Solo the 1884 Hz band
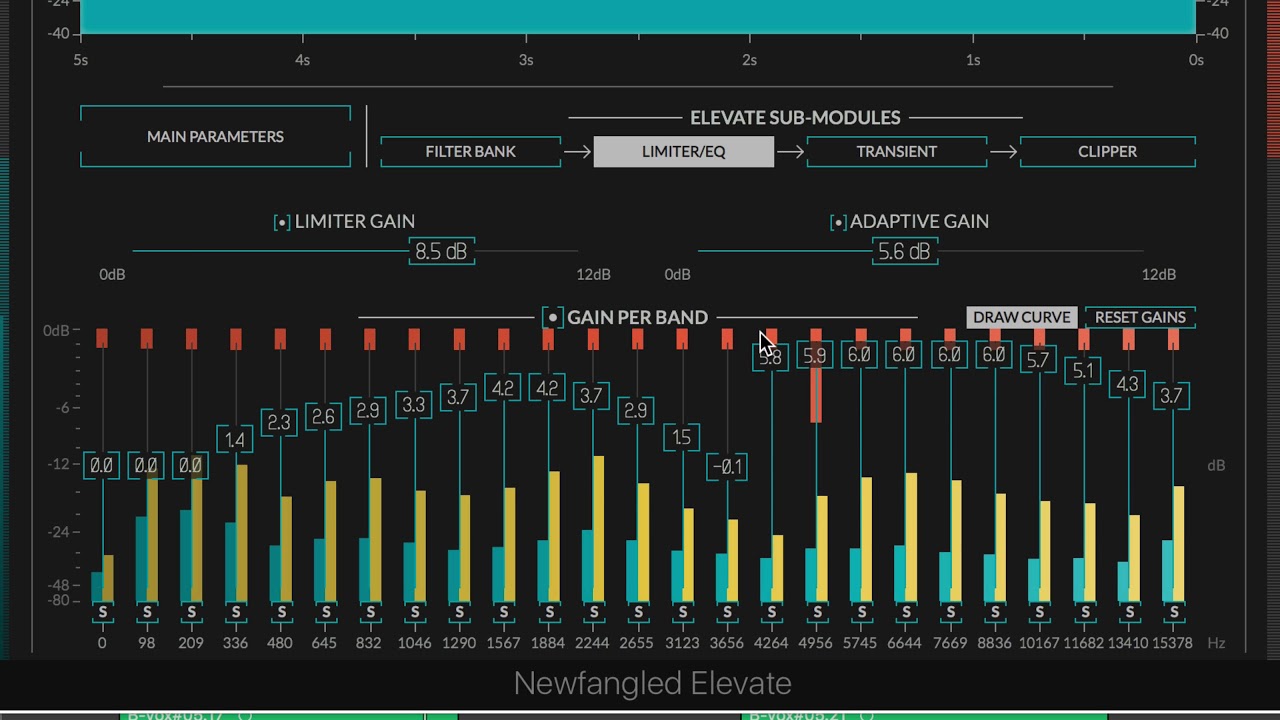The height and width of the screenshot is (720, 1280). [x=549, y=612]
